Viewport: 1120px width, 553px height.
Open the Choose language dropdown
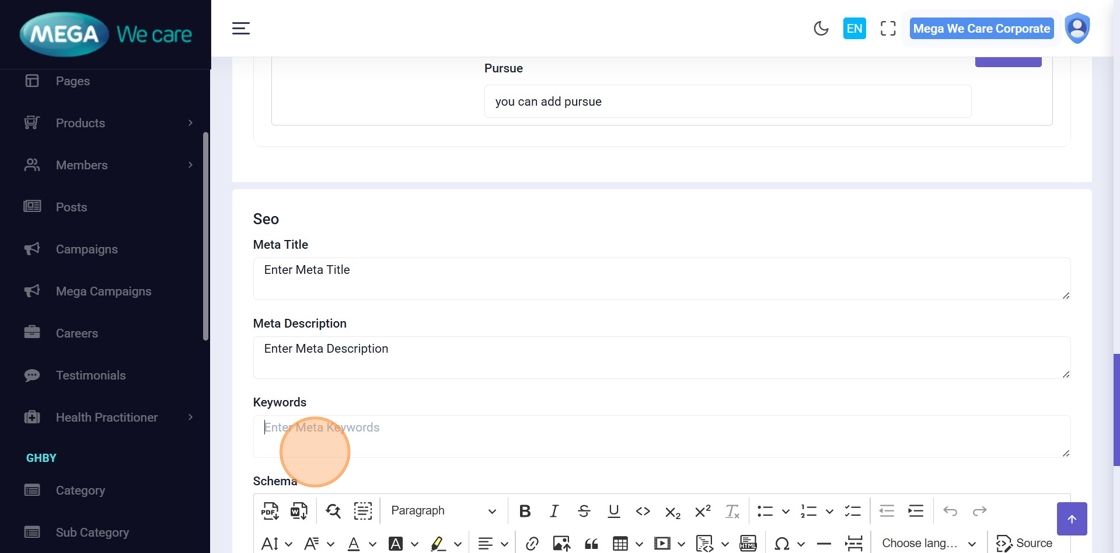(928, 543)
